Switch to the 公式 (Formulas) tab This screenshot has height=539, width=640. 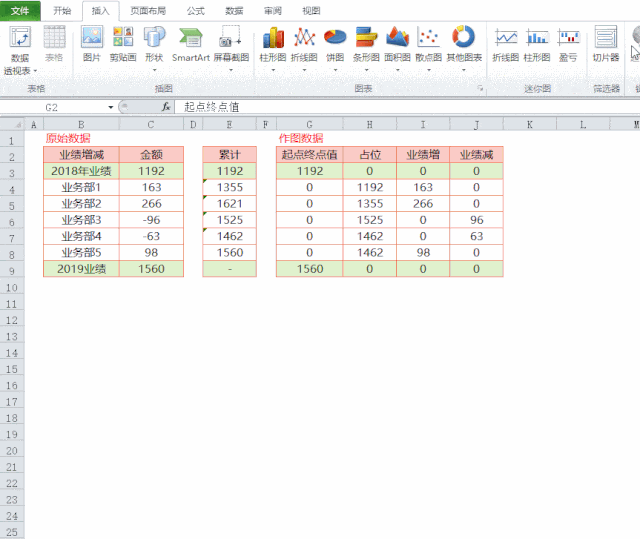click(196, 10)
